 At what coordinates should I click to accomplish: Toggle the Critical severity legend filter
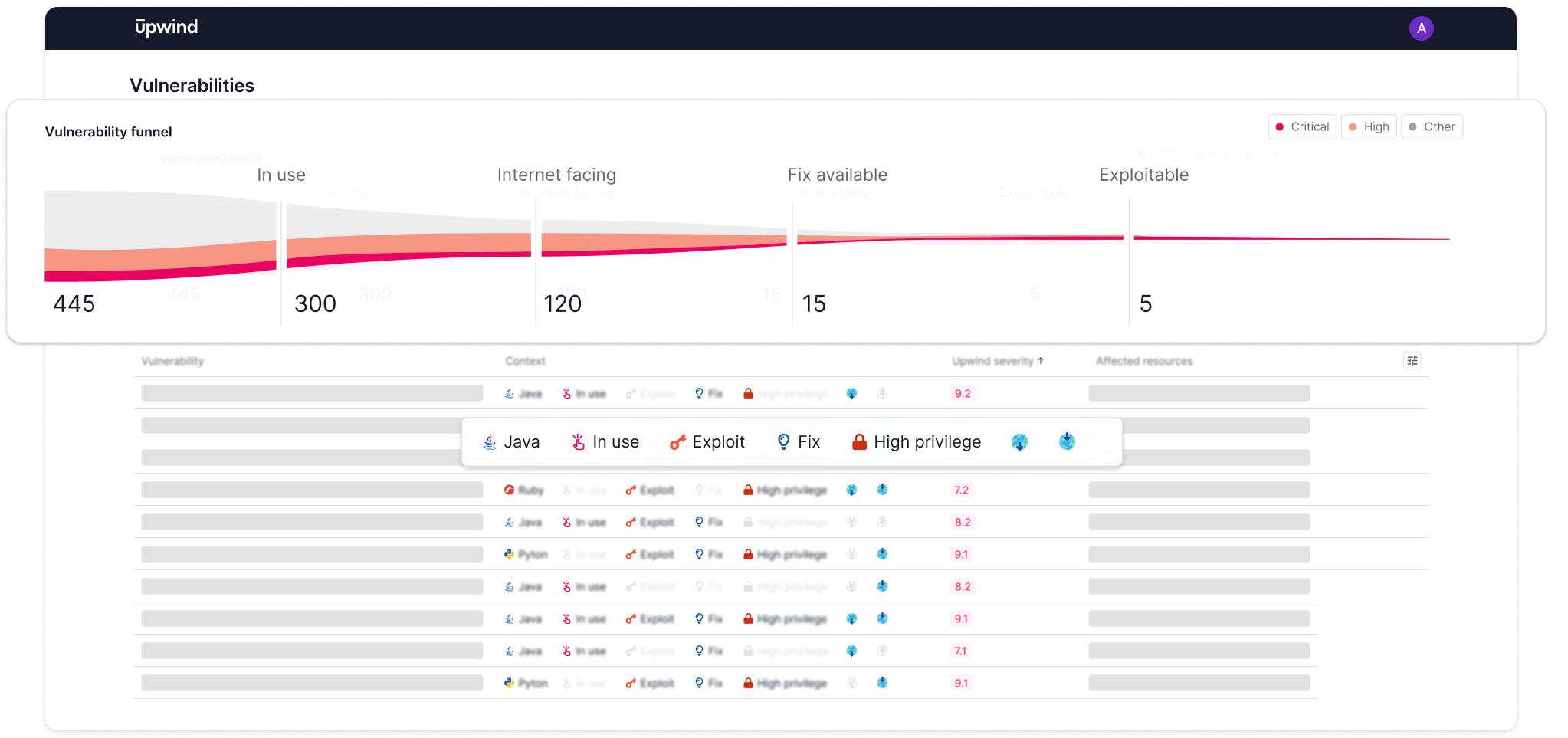click(1302, 126)
